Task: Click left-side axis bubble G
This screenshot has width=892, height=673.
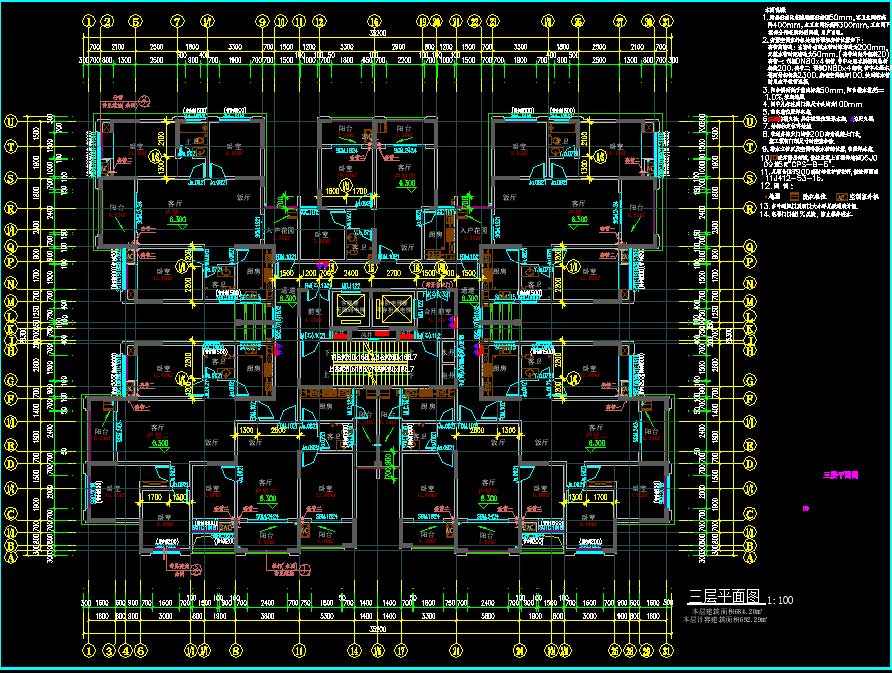Action: [10, 379]
